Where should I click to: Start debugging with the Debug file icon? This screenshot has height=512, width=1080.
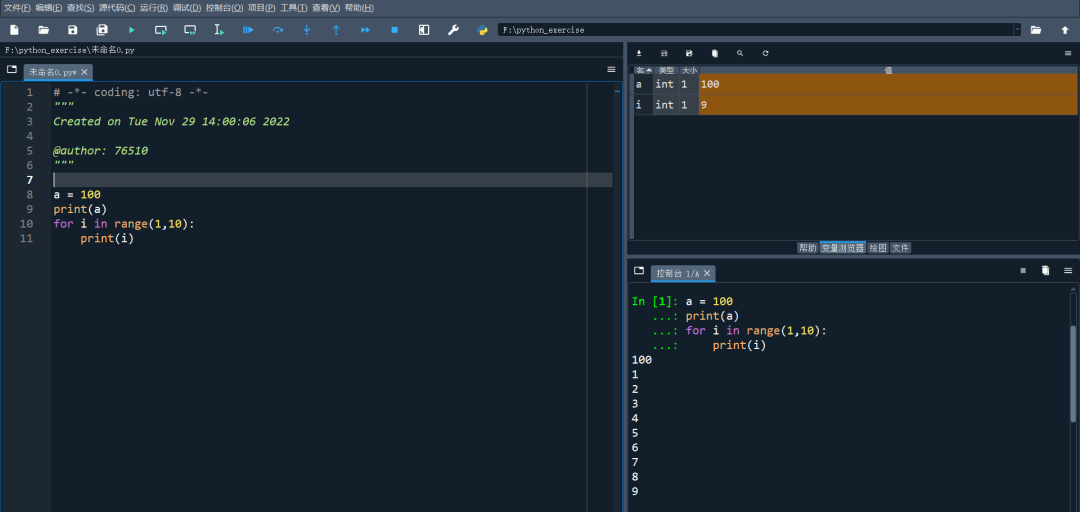248,30
